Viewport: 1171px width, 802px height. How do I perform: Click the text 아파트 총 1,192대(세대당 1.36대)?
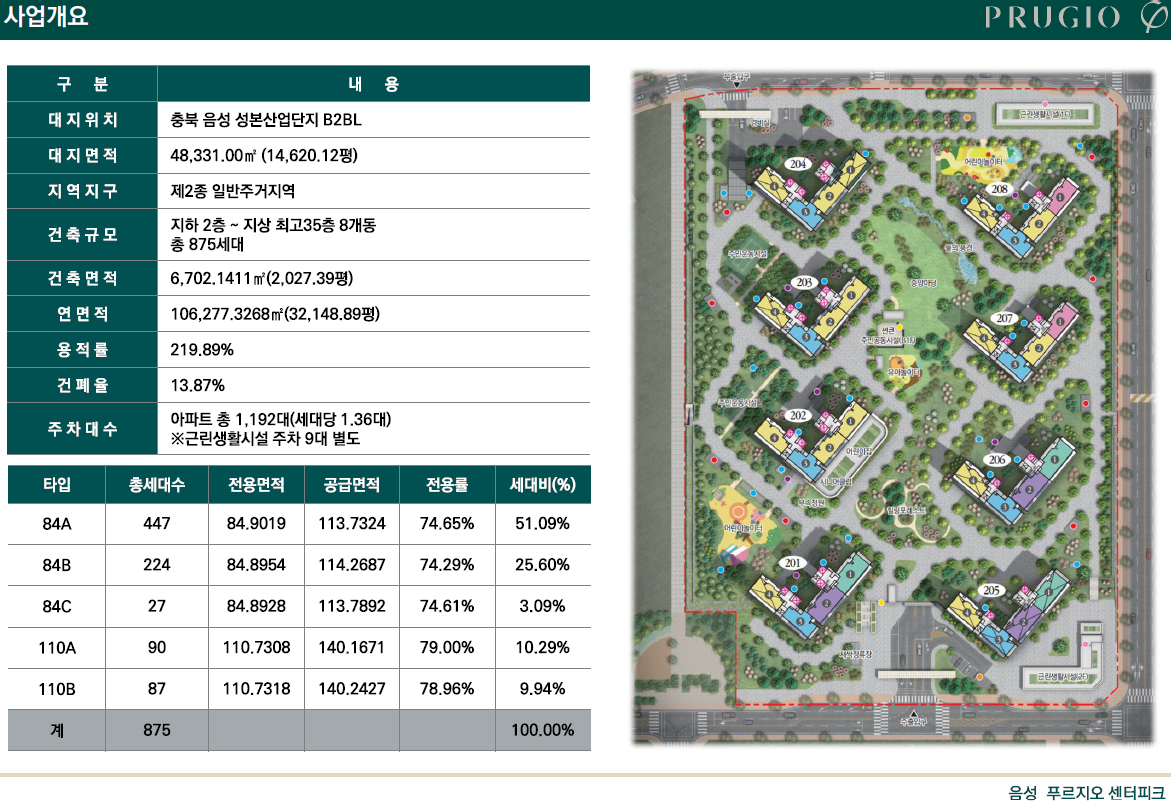coord(281,419)
